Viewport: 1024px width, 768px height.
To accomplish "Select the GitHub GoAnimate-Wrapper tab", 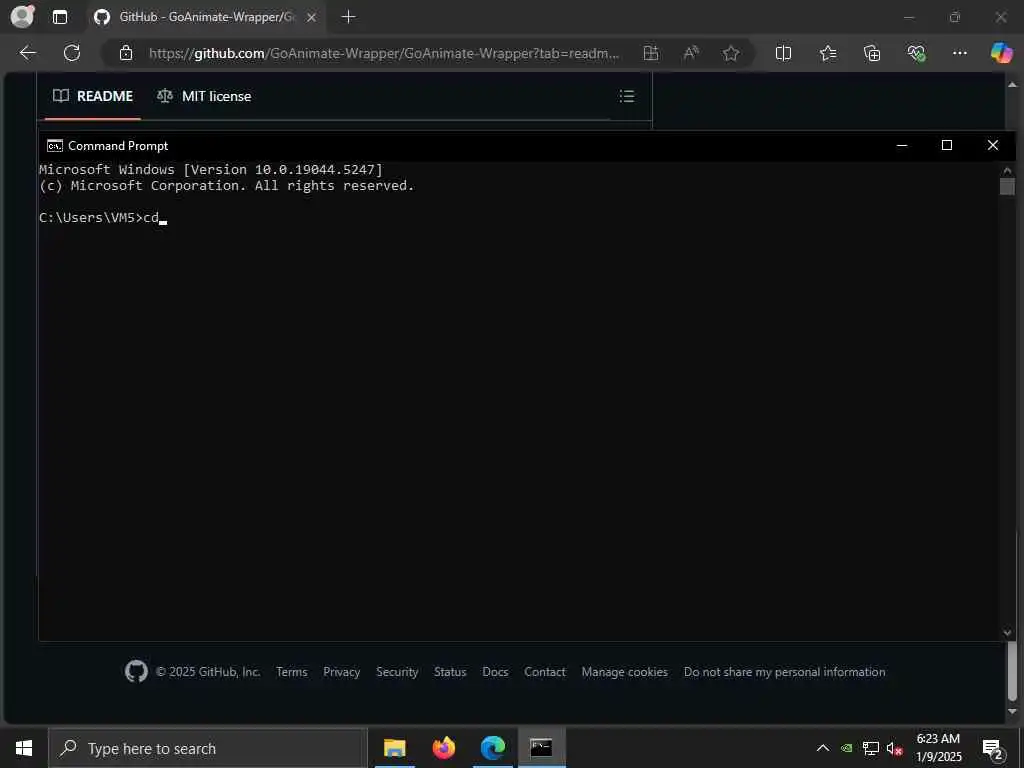I will click(x=206, y=17).
